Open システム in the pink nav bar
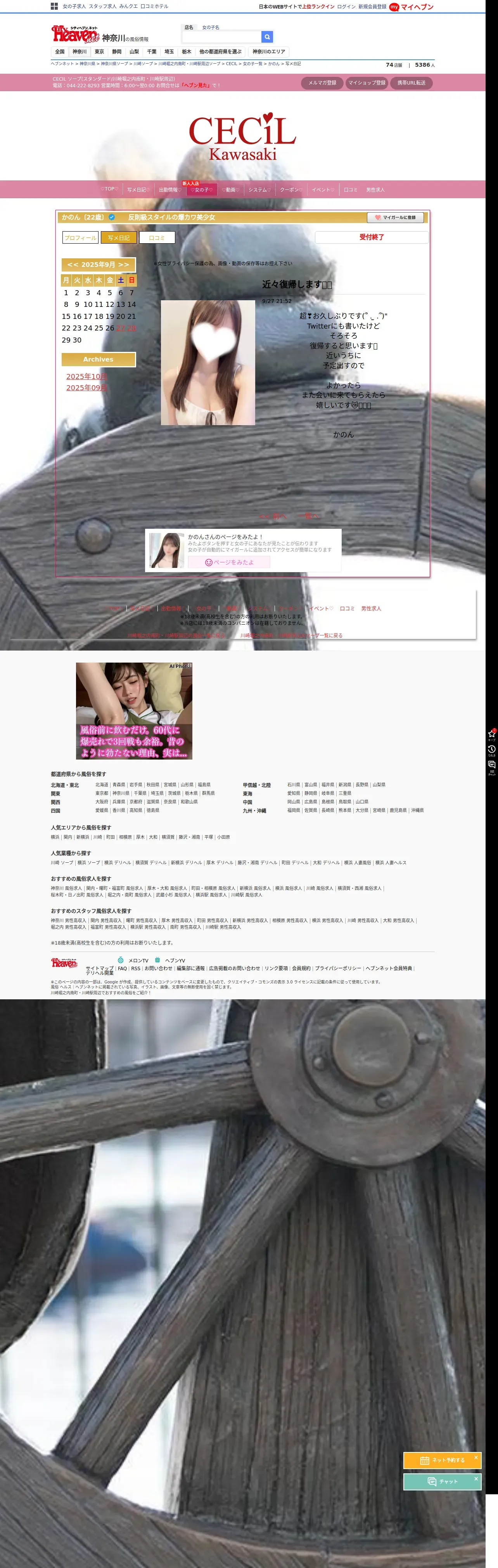 point(259,190)
